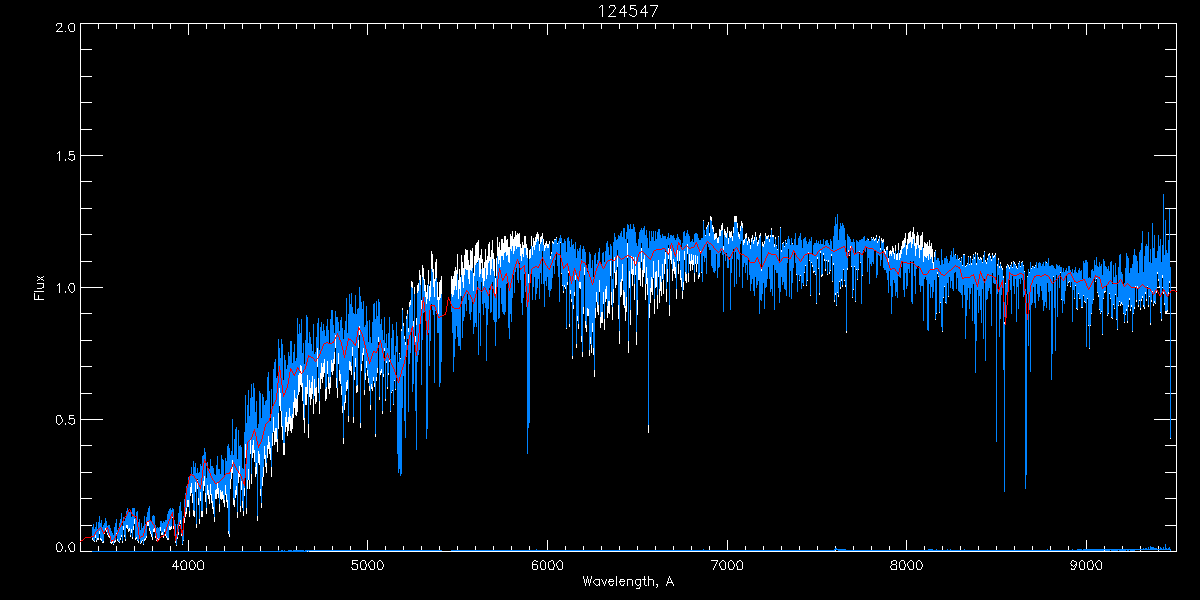Screen dimensions: 1200x600
Task: Click the 0.0 flux tick label
Action: (x=65, y=548)
